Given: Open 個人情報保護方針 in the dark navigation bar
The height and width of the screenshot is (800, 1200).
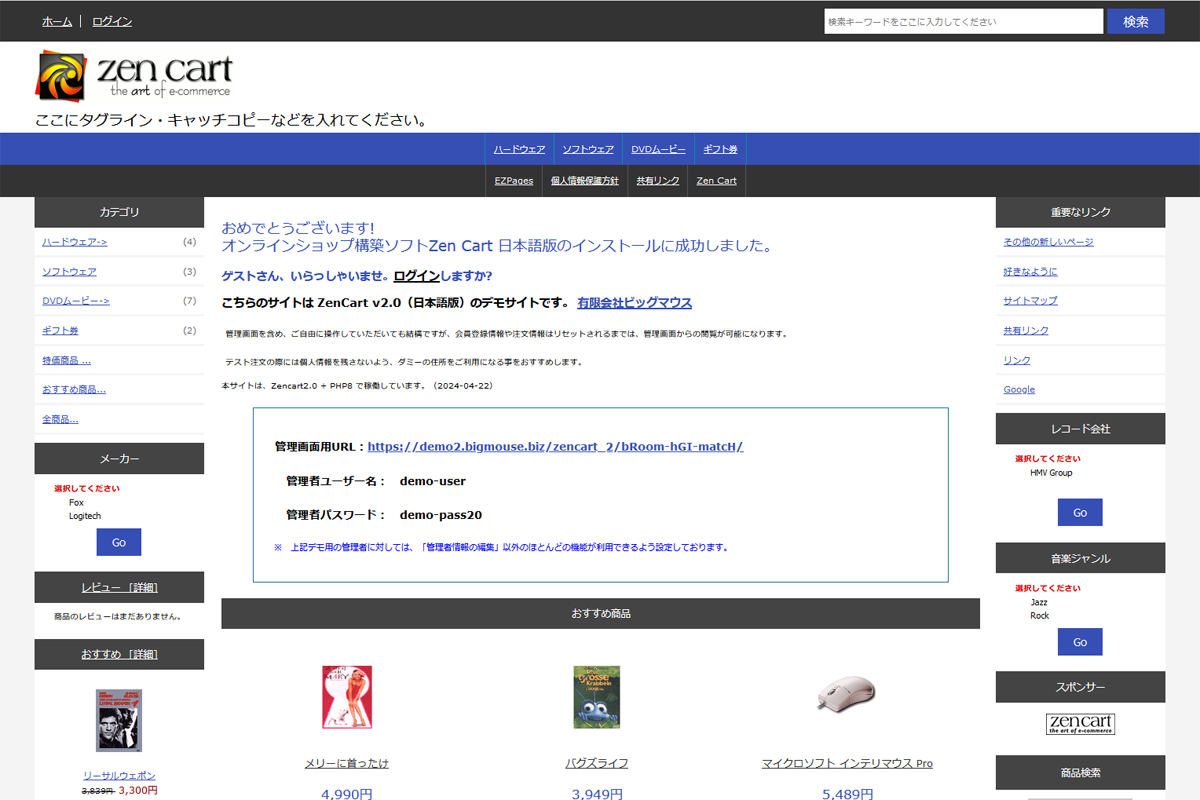Looking at the screenshot, I should 585,181.
